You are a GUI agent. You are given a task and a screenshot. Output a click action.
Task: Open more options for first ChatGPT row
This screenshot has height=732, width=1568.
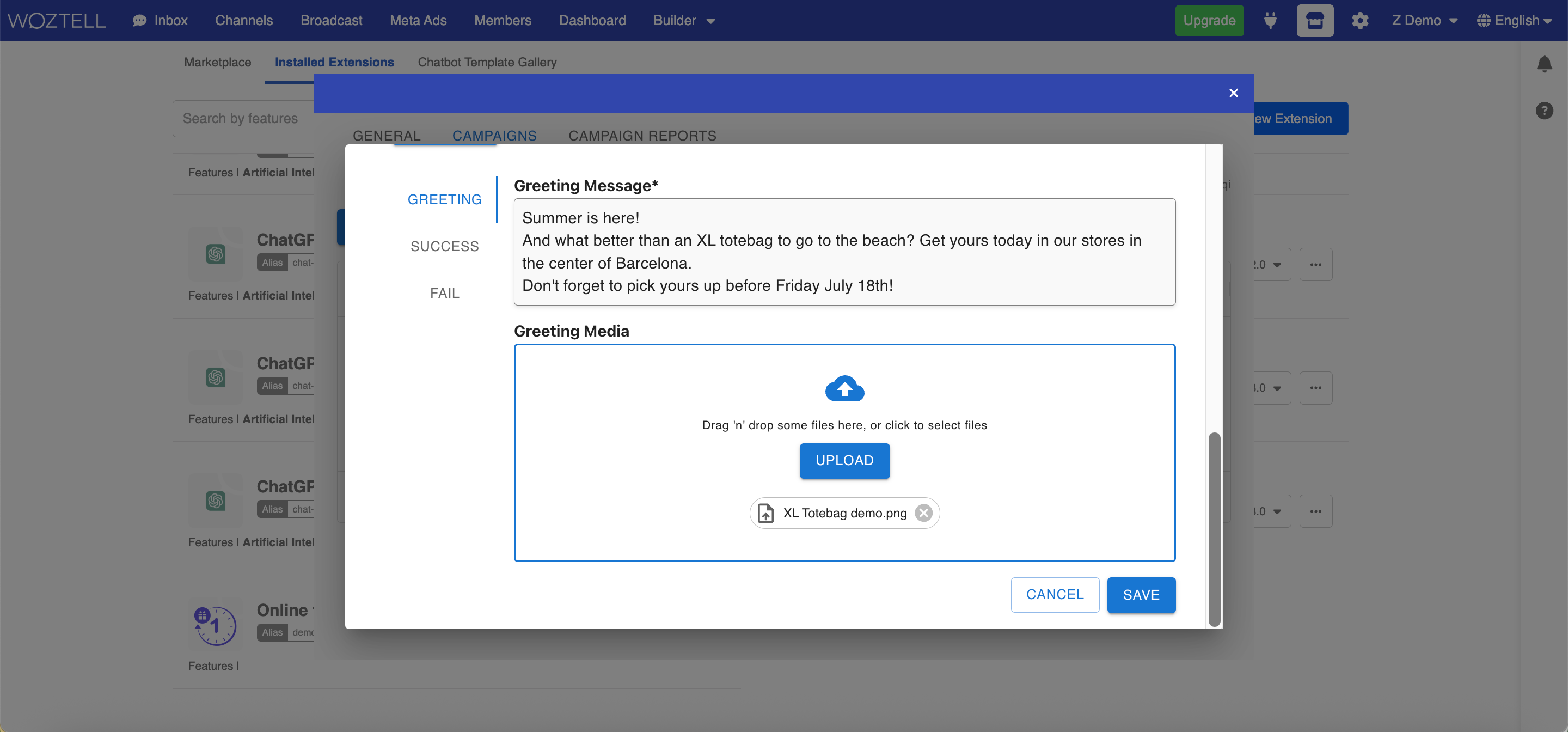[x=1316, y=265]
